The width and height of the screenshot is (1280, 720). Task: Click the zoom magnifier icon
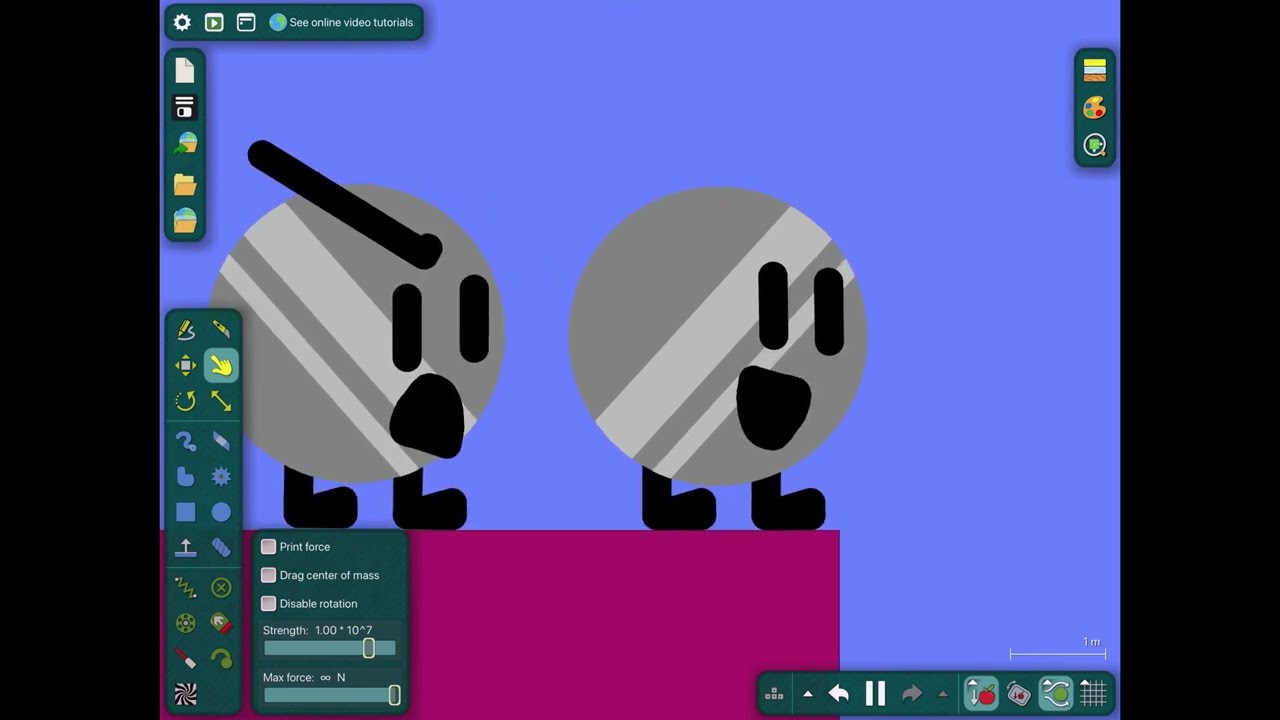[x=1095, y=146]
